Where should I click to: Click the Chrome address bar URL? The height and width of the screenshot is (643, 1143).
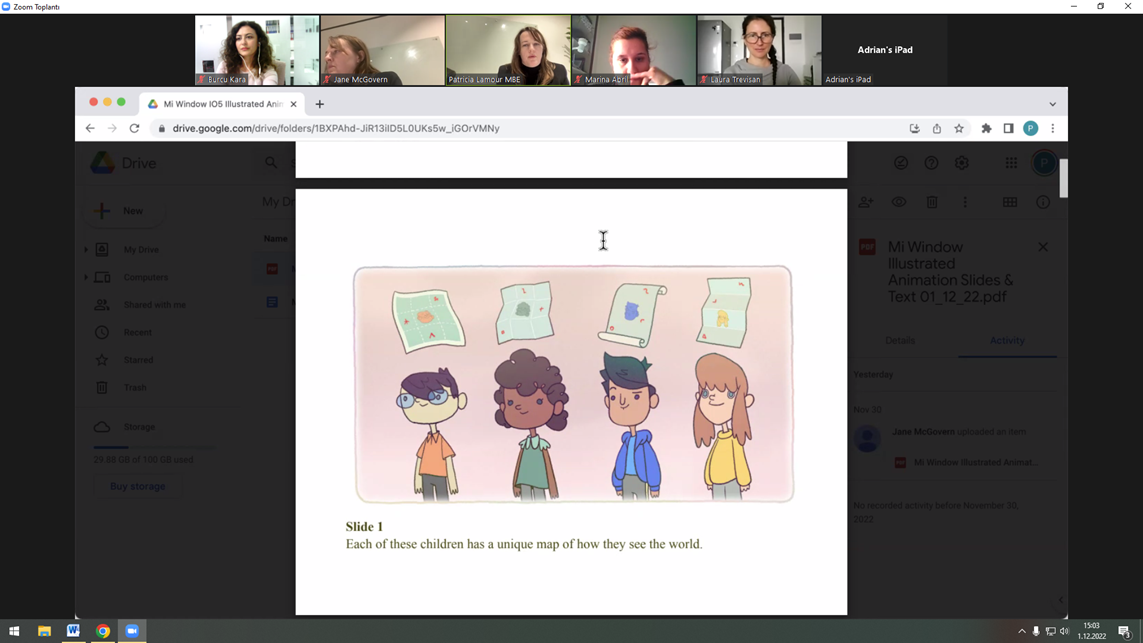(336, 128)
